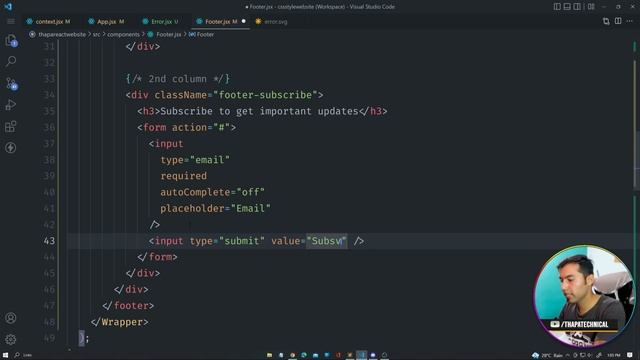Viewport: 640px width, 360px height.
Task: Click thapareactwebsite in the breadcrumb
Action: (x=62, y=35)
